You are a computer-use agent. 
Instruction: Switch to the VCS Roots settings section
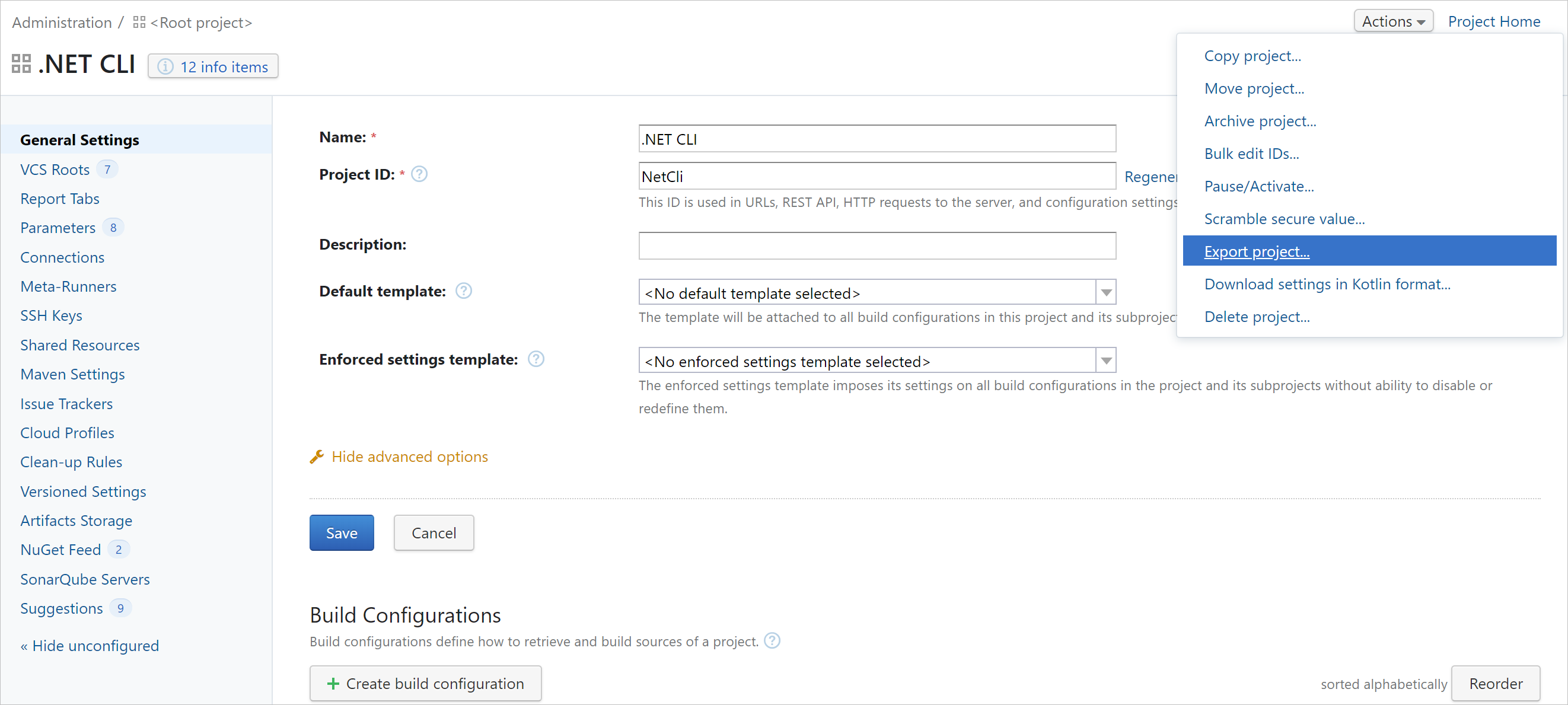tap(55, 169)
